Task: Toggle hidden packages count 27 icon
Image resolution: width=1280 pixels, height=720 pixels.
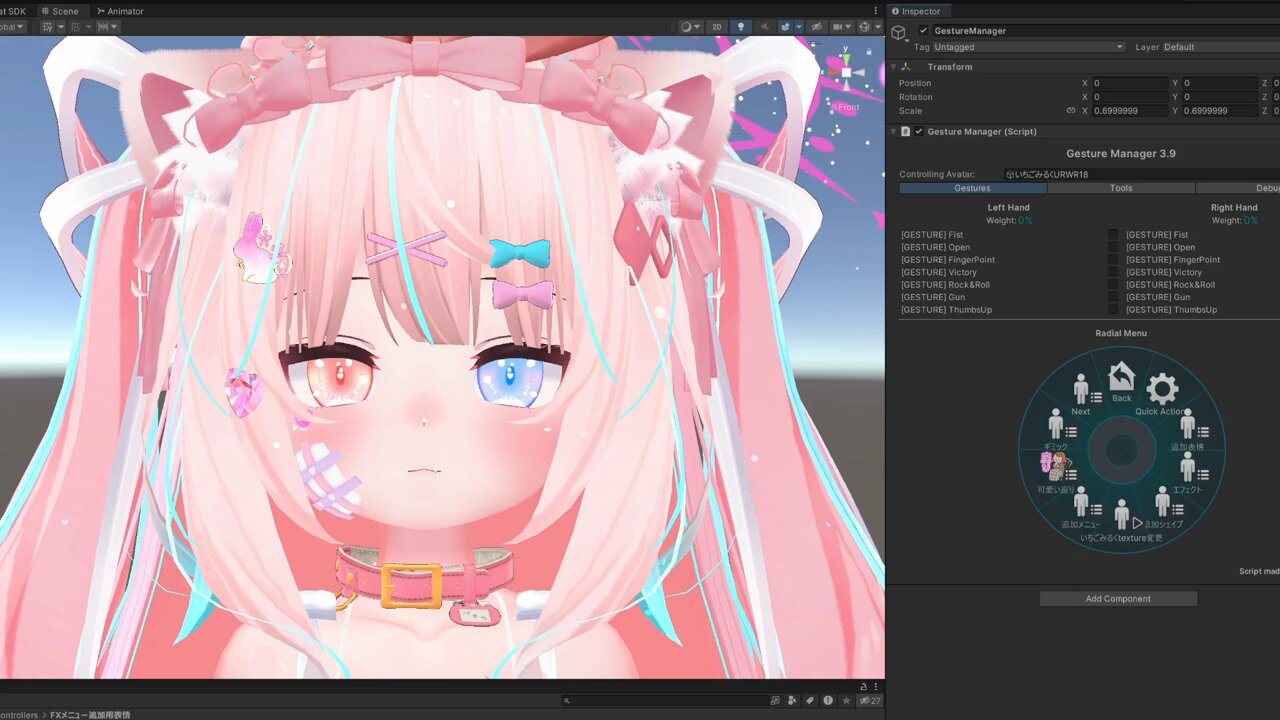Action: [870, 700]
